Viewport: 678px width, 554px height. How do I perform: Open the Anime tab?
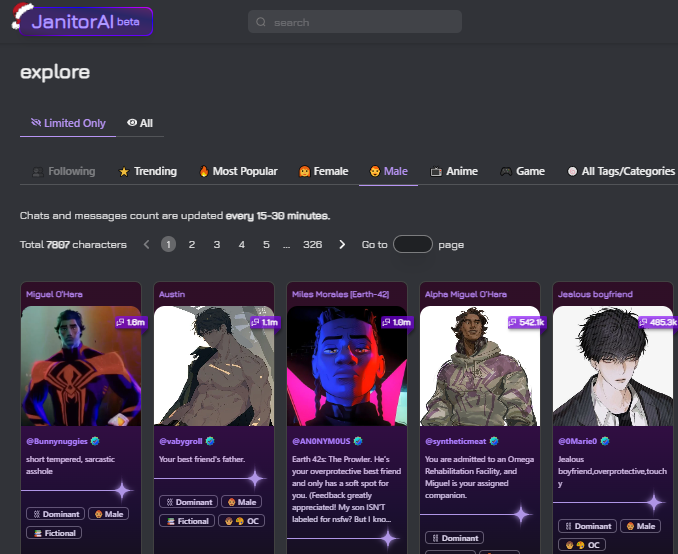coord(454,171)
